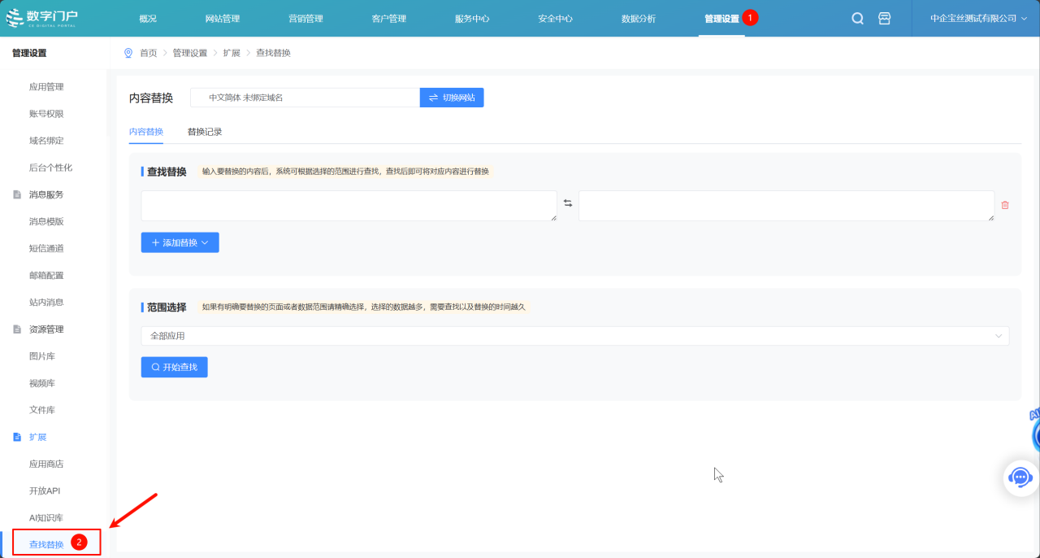The width and height of the screenshot is (1040, 558).
Task: Click the 切换网站 button
Action: coord(452,97)
